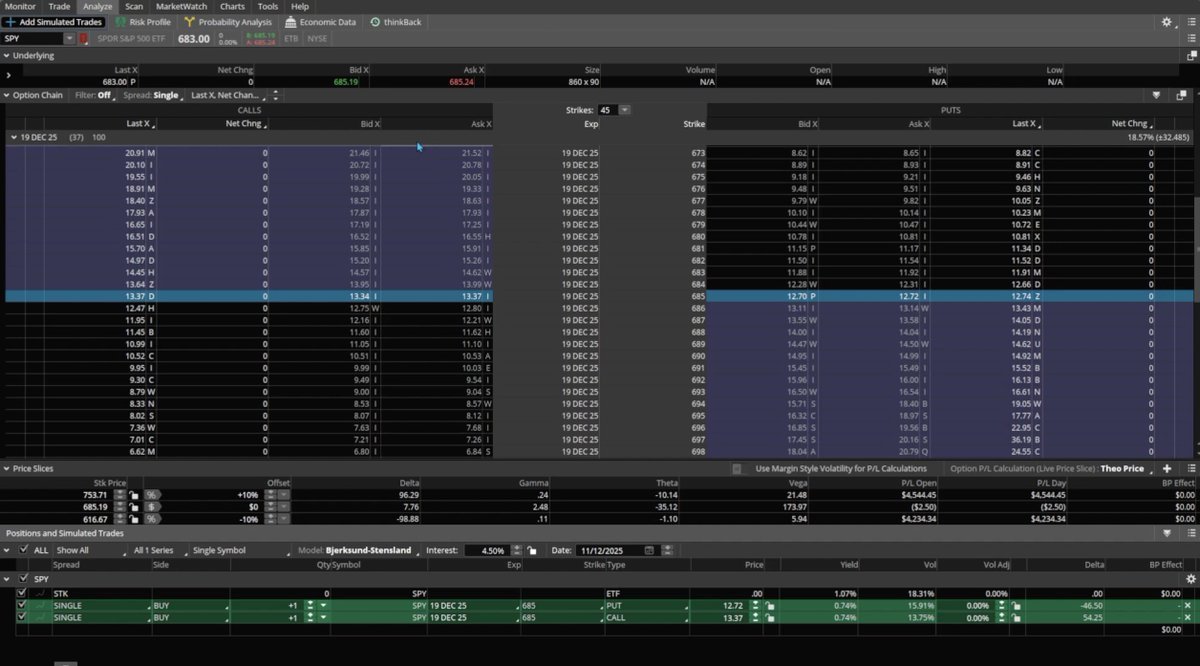
Task: Click the percent tag on the -10% slice
Action: pos(153,519)
